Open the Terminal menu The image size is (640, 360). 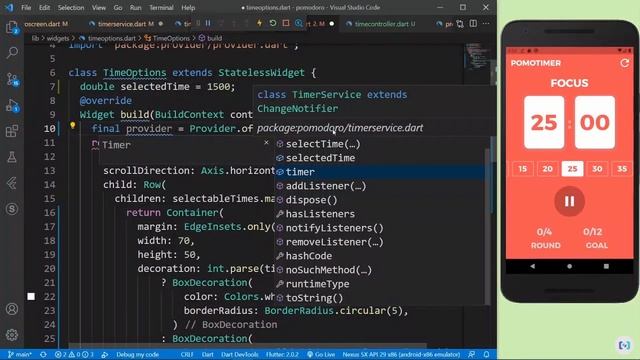pos(161,7)
